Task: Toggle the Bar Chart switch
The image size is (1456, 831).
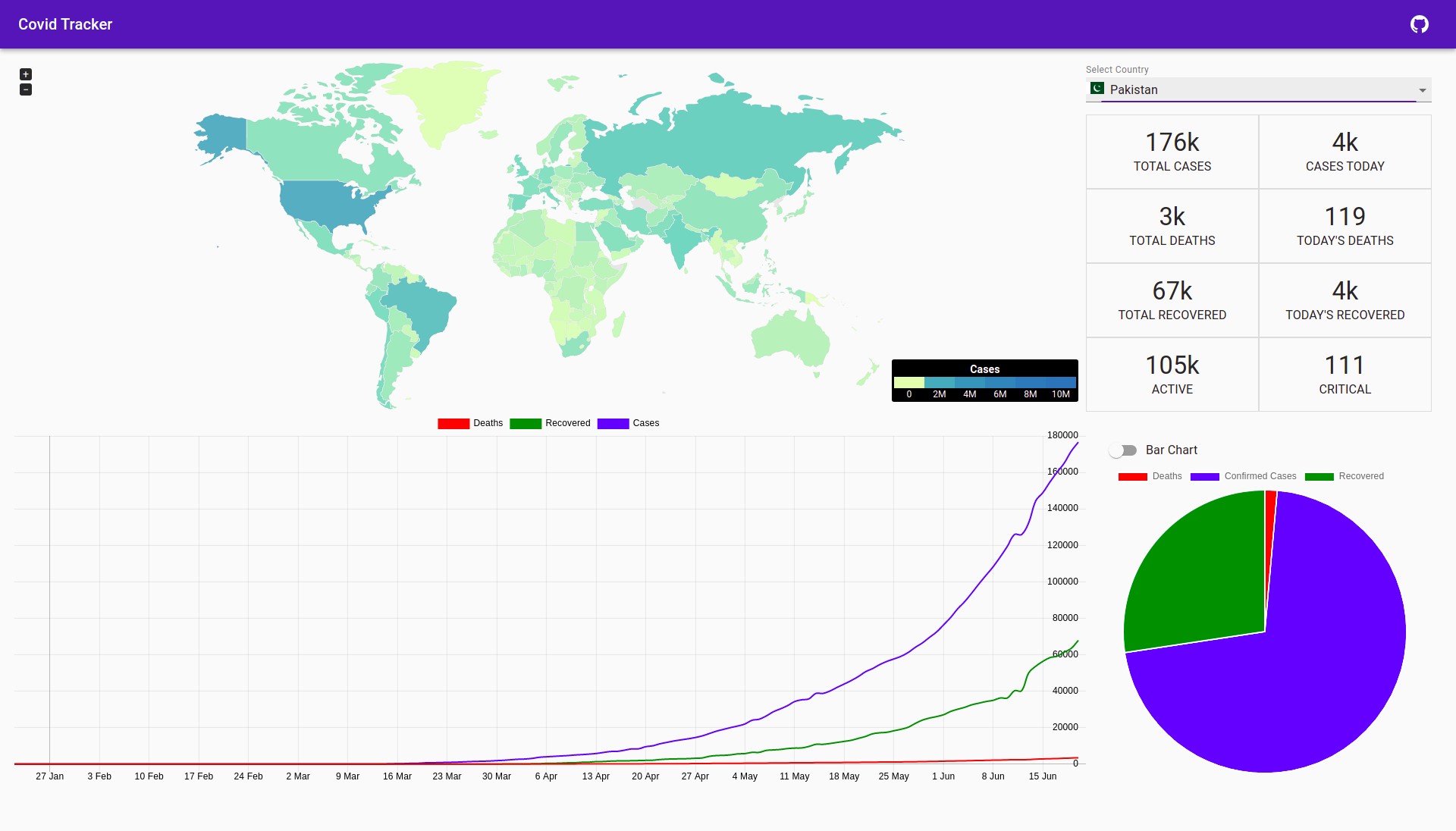Action: tap(1123, 450)
